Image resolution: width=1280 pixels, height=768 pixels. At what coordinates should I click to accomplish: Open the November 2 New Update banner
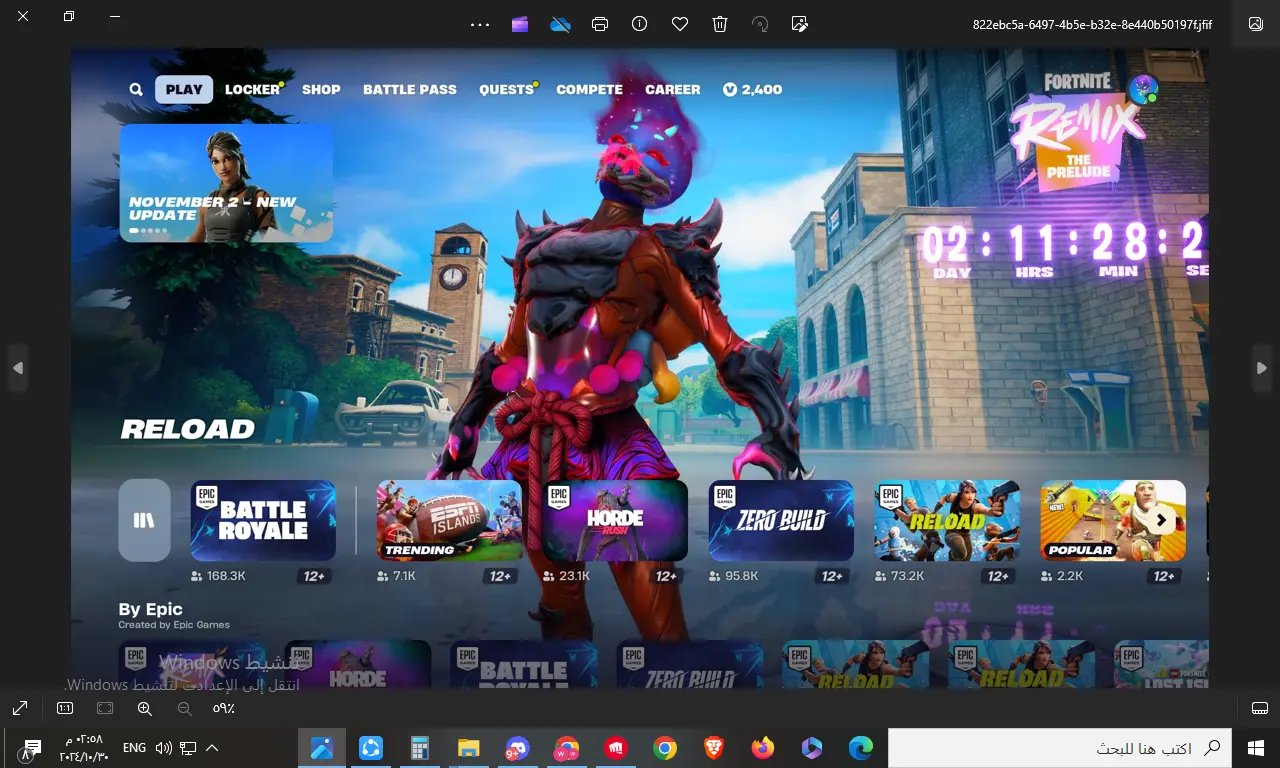click(226, 183)
